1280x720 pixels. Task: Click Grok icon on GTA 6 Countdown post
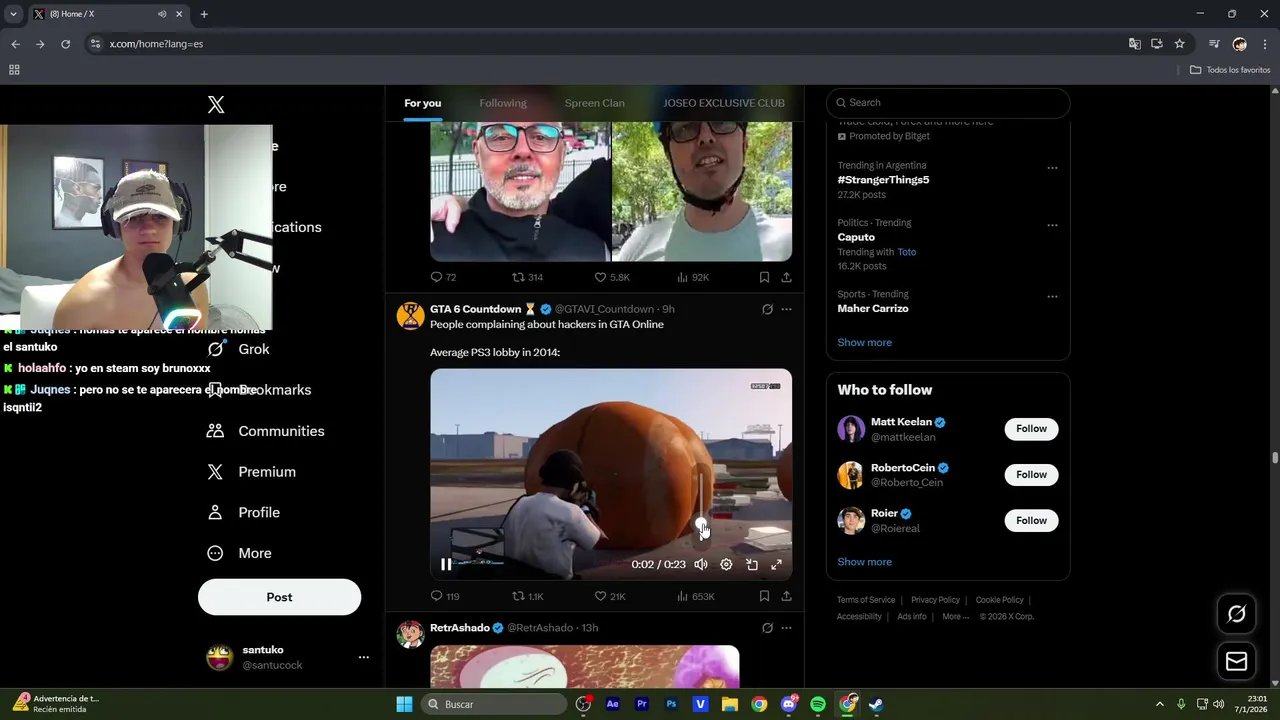767,309
